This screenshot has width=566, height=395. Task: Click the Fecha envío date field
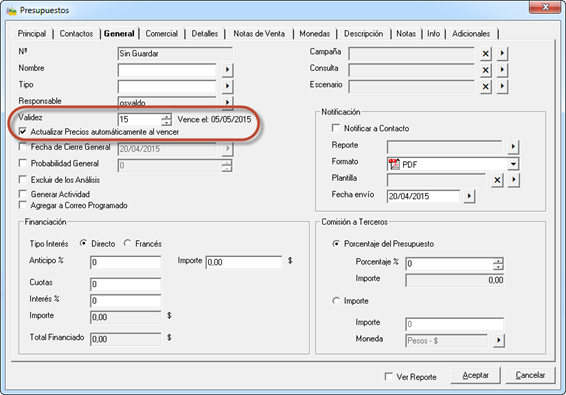tap(423, 196)
